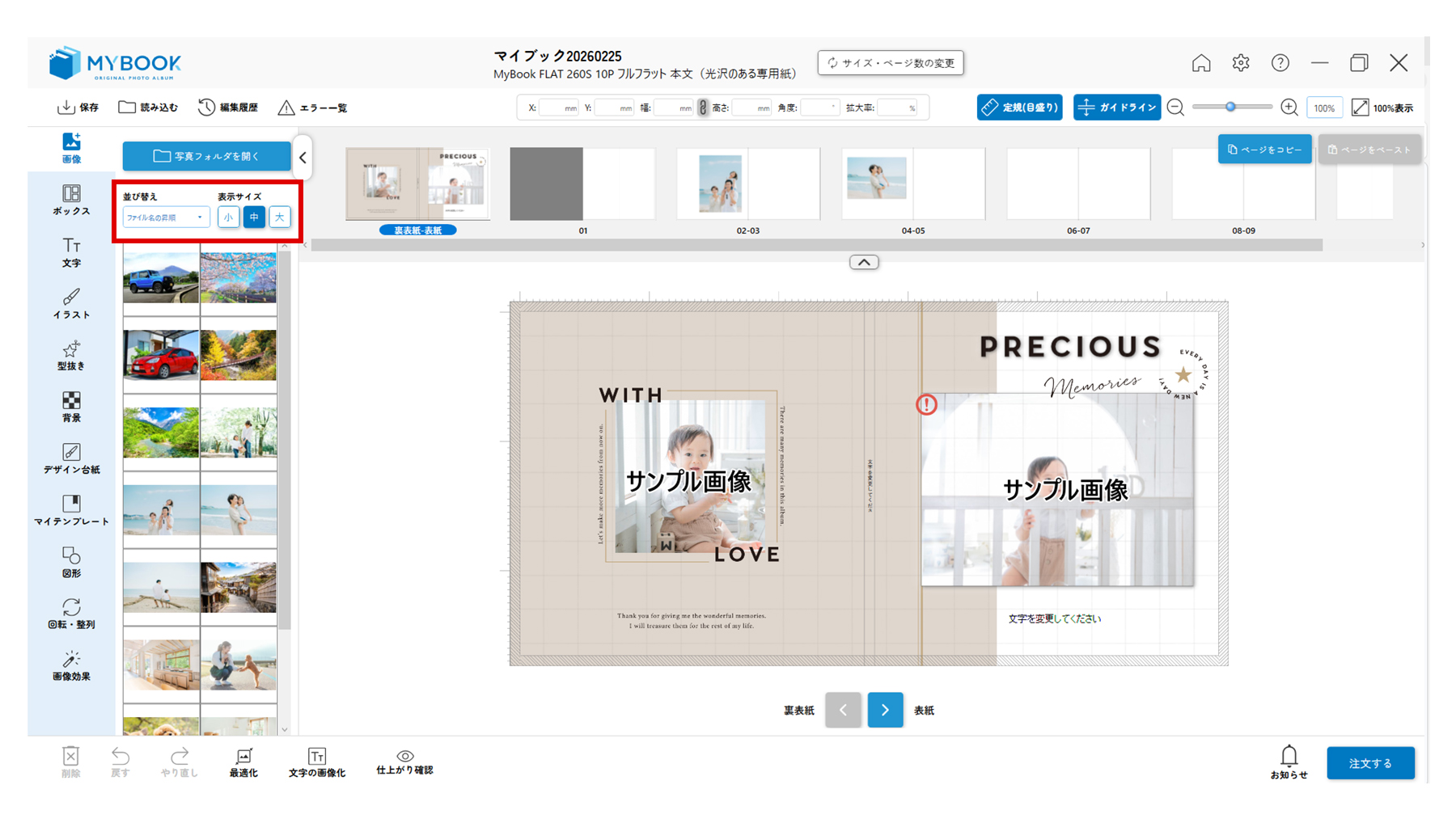Click 写真フォルダを開く button
Screen dimensions: 1456x819
click(x=206, y=156)
